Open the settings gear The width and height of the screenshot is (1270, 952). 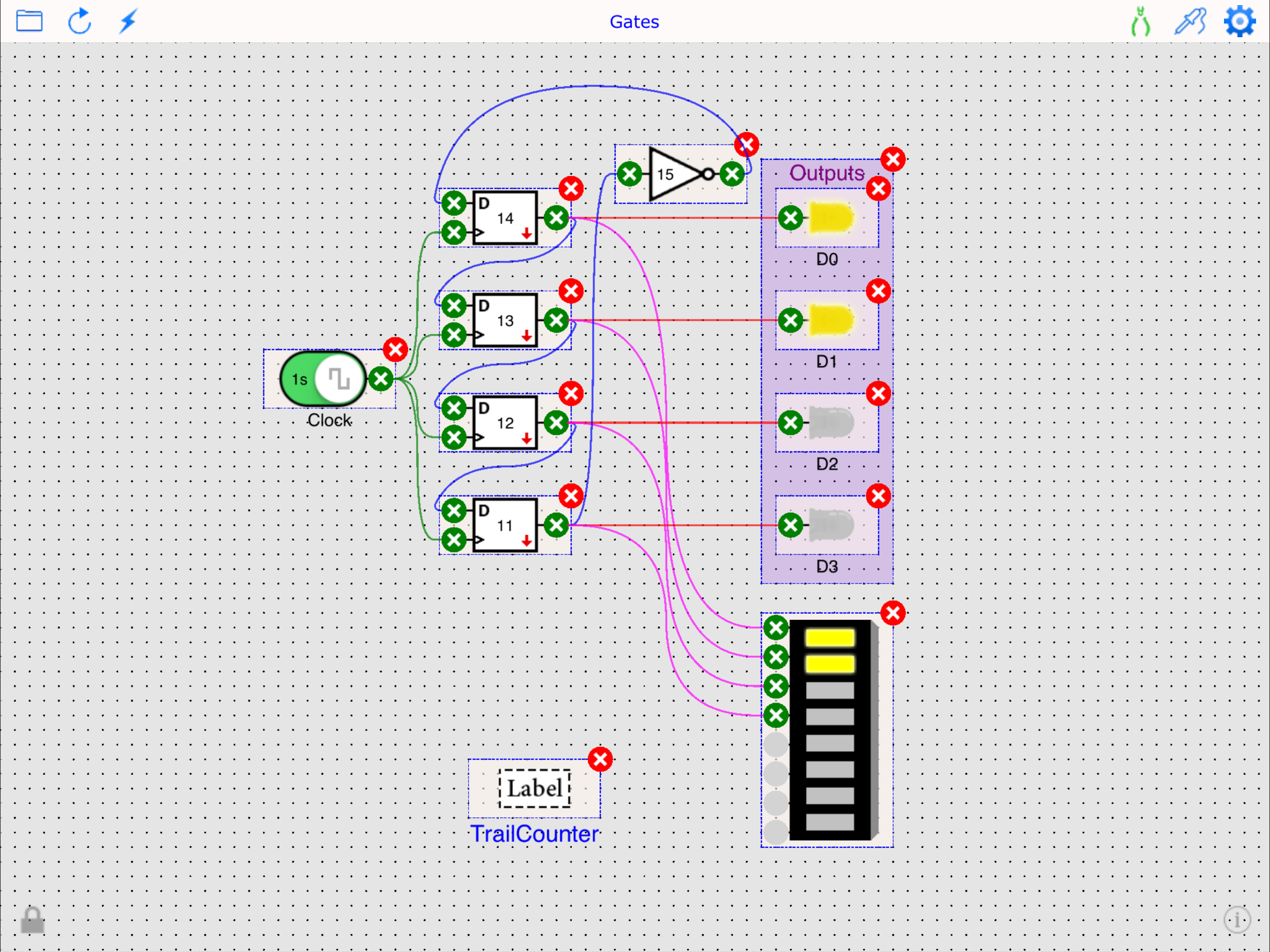[1239, 22]
